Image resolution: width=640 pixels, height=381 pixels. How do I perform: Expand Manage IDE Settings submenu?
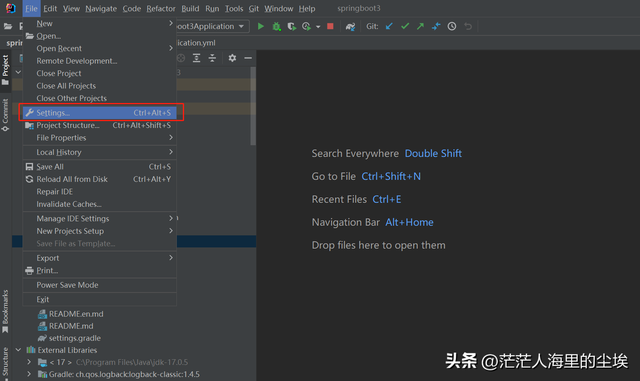100,219
